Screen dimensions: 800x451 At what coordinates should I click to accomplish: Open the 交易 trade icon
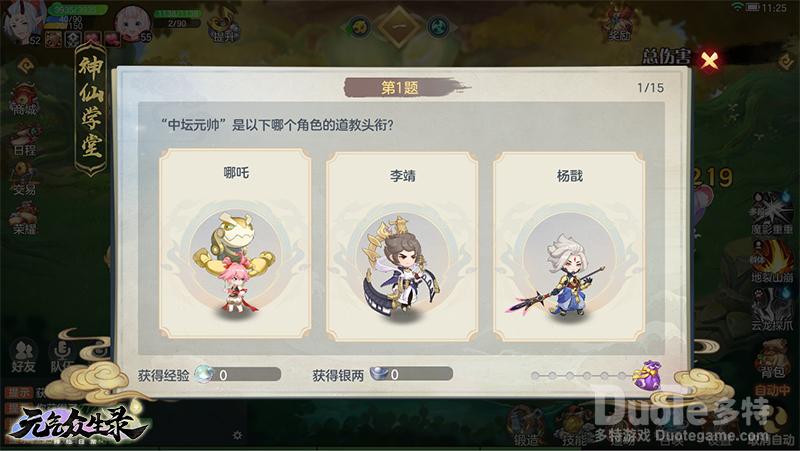[x=24, y=180]
